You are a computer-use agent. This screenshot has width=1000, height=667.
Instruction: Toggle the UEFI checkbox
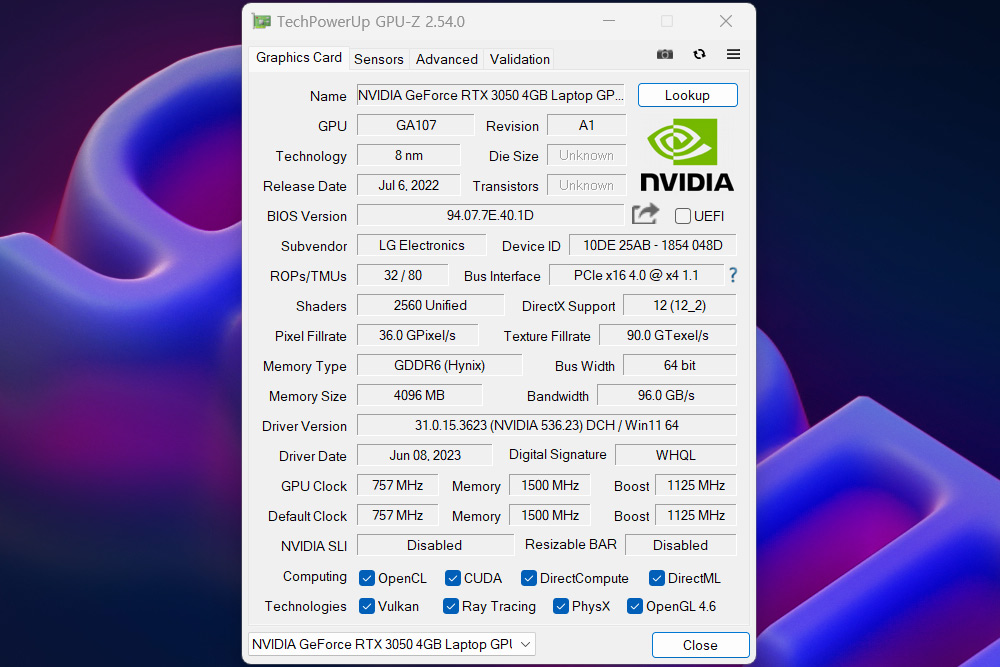click(x=682, y=216)
